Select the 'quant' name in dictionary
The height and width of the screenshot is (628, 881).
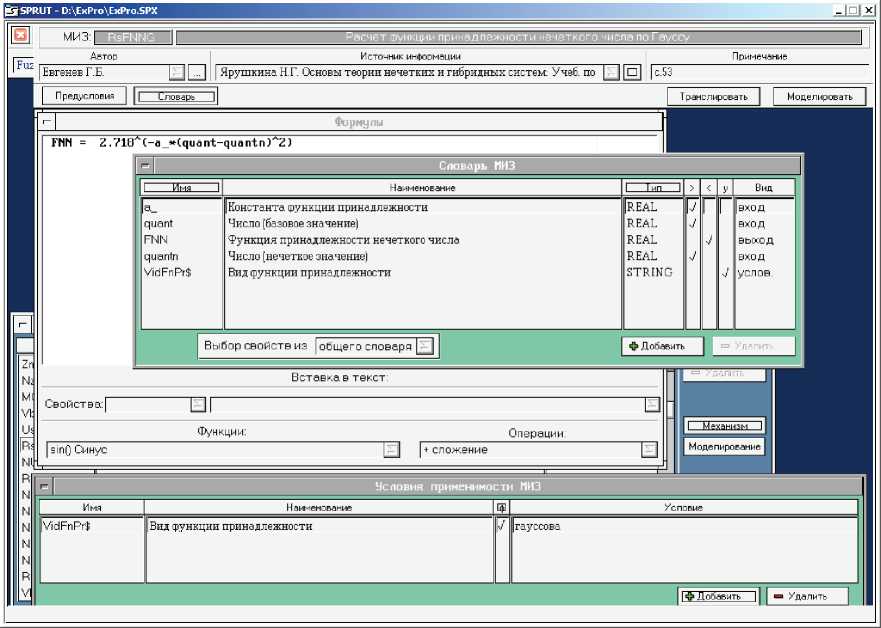158,224
